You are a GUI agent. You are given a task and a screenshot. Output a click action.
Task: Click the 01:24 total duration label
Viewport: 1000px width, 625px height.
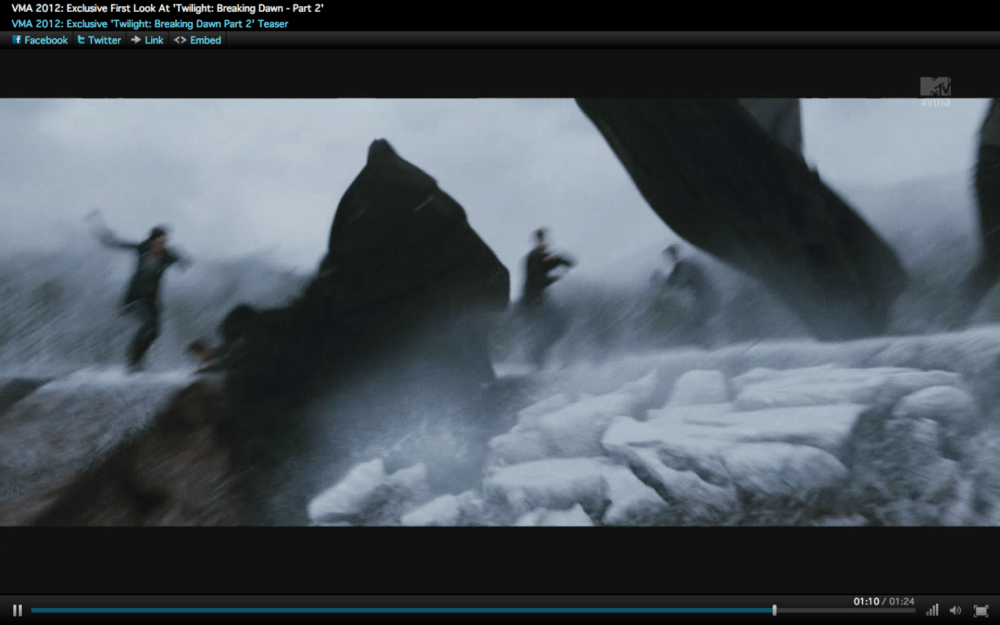click(x=901, y=601)
